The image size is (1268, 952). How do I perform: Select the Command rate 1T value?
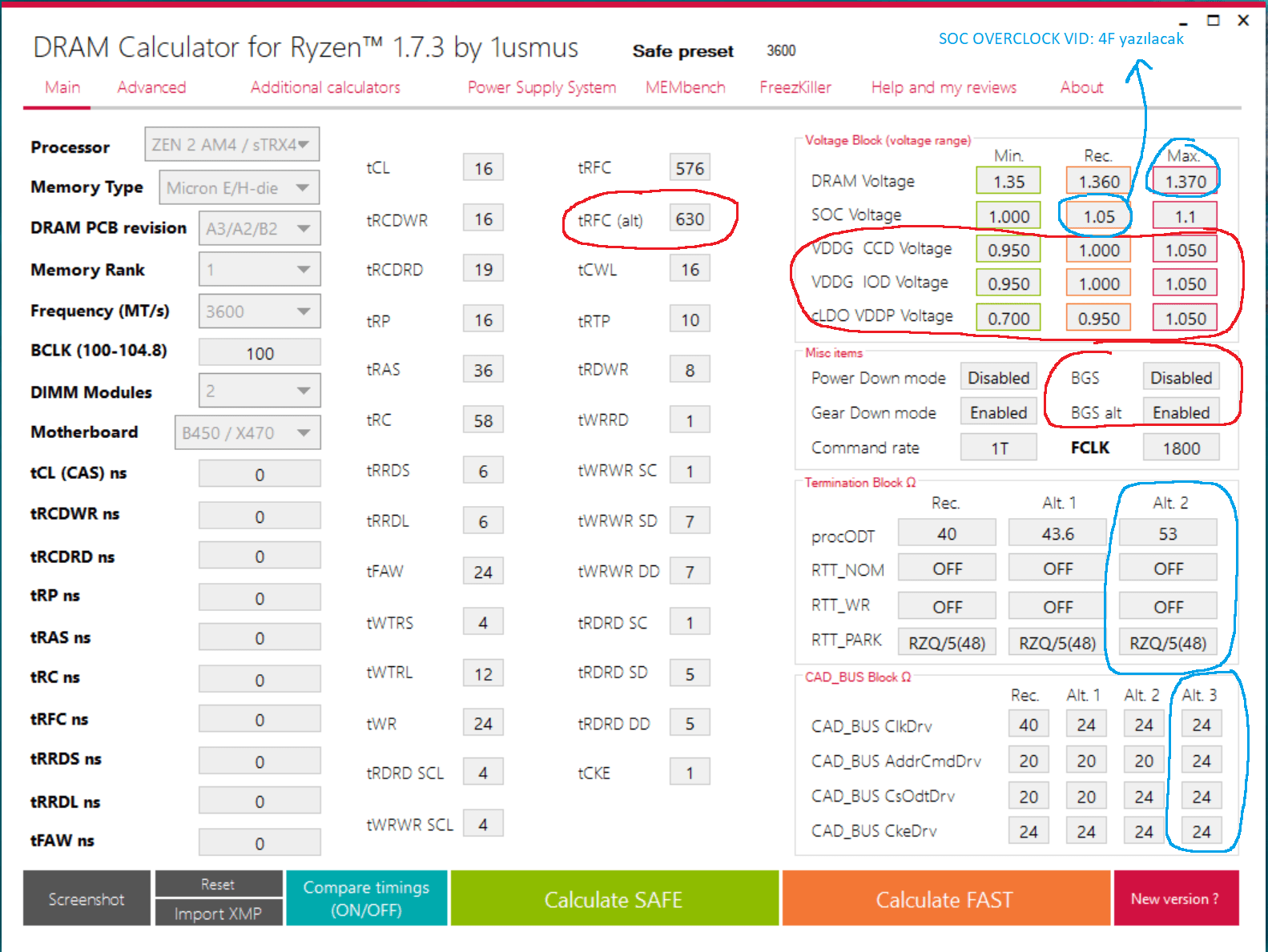[x=999, y=448]
